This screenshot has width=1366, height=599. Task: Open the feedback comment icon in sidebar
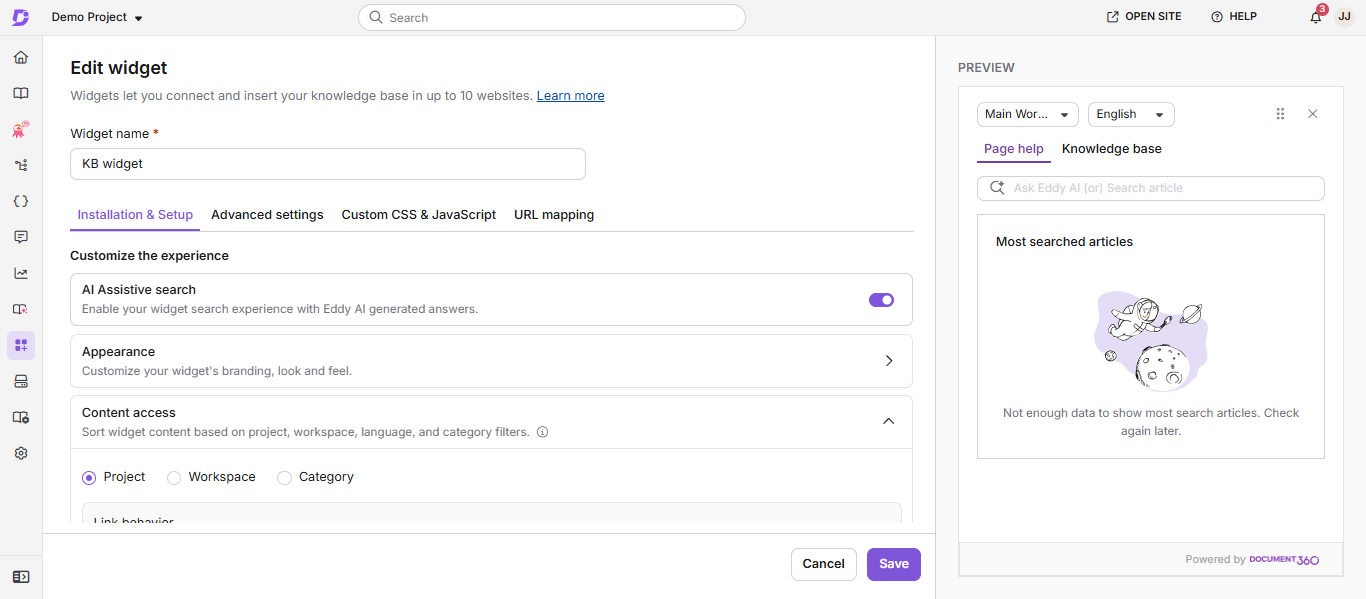coord(21,237)
